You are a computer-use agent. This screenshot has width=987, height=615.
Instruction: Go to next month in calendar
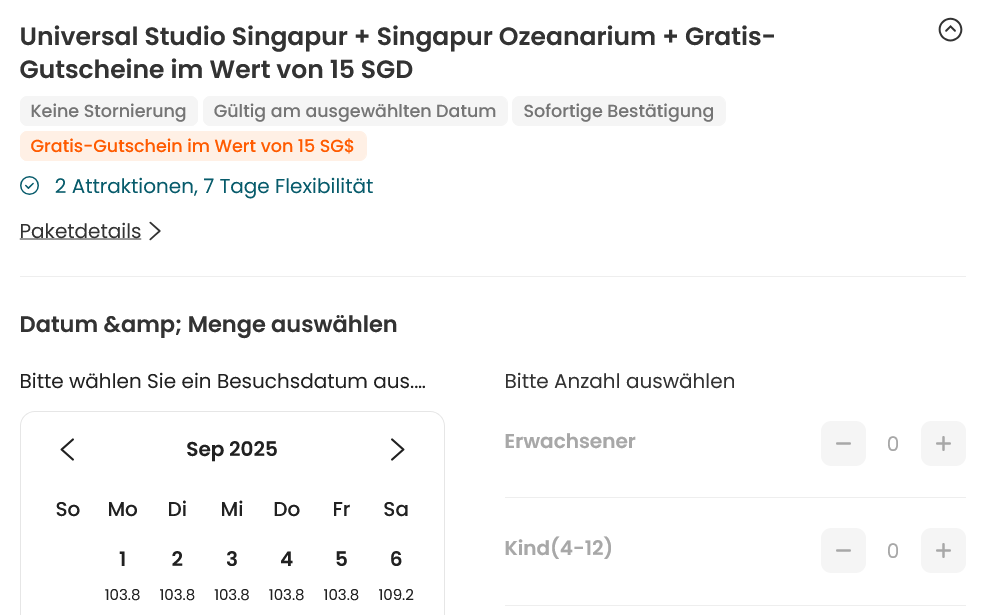point(397,450)
